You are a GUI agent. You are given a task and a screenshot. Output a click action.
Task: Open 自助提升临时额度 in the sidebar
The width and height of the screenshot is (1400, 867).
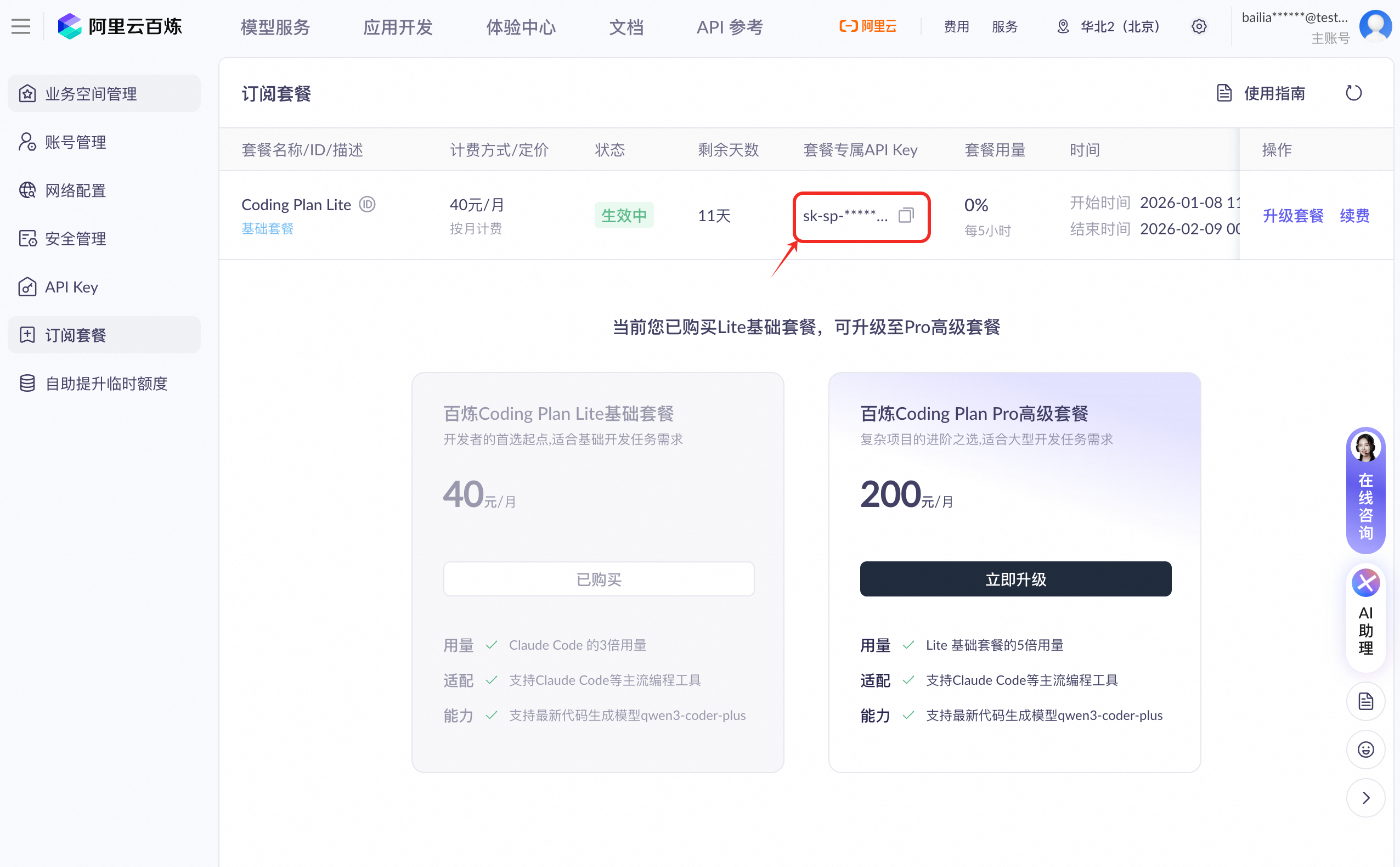coord(104,383)
